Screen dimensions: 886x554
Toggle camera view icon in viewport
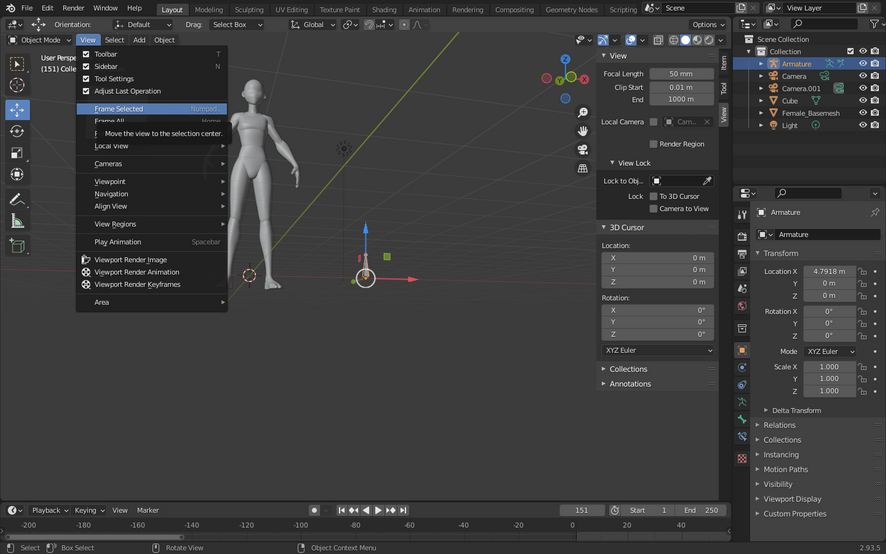coord(583,150)
